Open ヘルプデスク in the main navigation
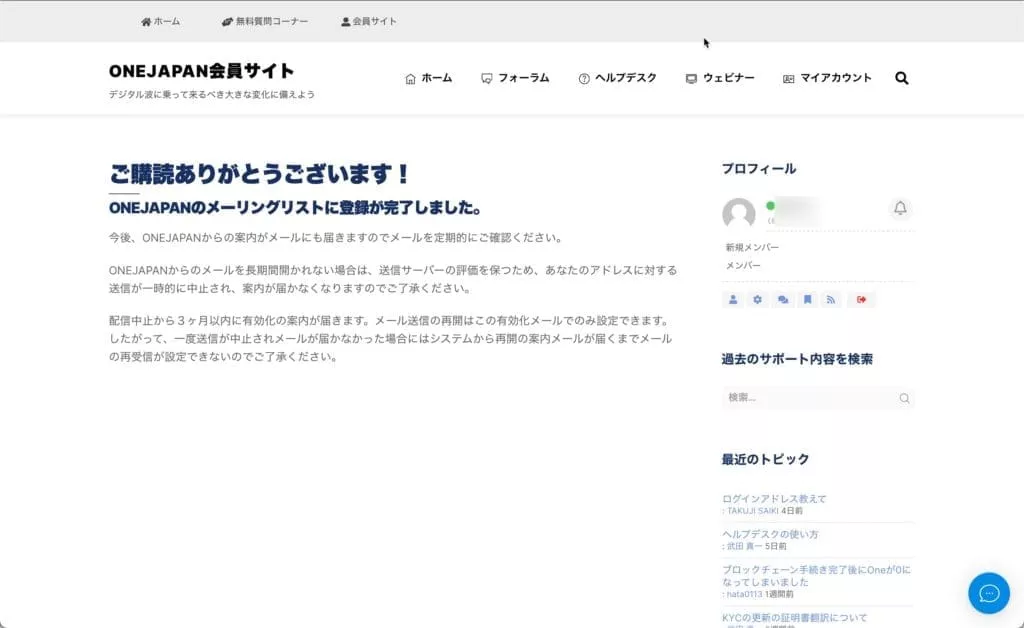Viewport: 1024px width, 628px height. (x=617, y=78)
